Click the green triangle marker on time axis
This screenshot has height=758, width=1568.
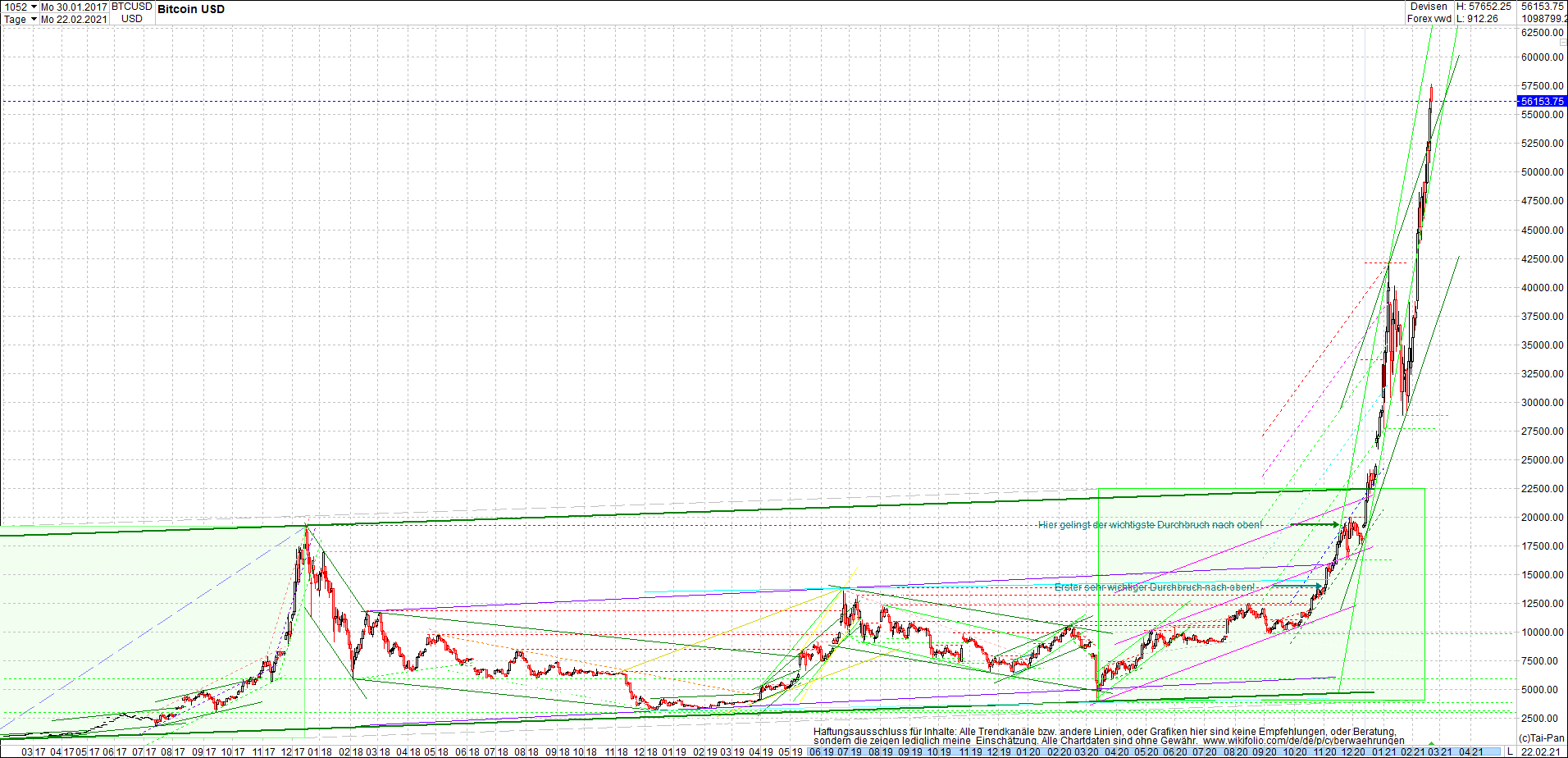(1432, 743)
